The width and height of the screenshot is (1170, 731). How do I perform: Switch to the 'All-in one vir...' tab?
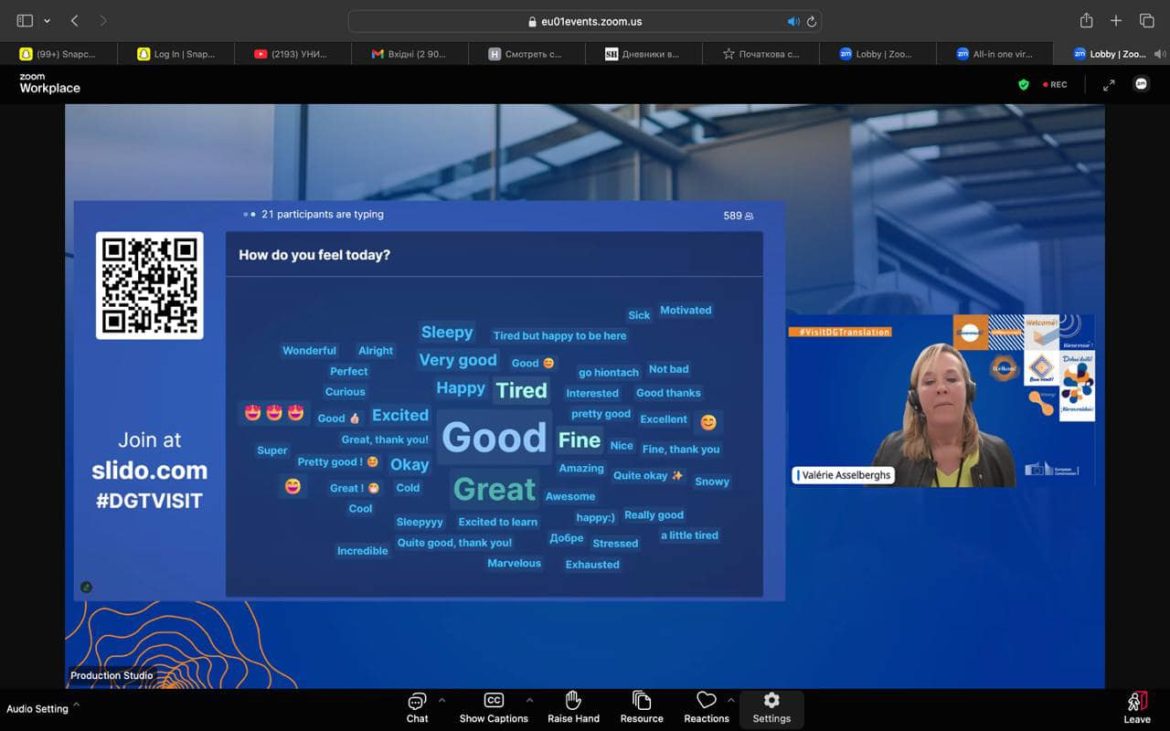coord(994,54)
